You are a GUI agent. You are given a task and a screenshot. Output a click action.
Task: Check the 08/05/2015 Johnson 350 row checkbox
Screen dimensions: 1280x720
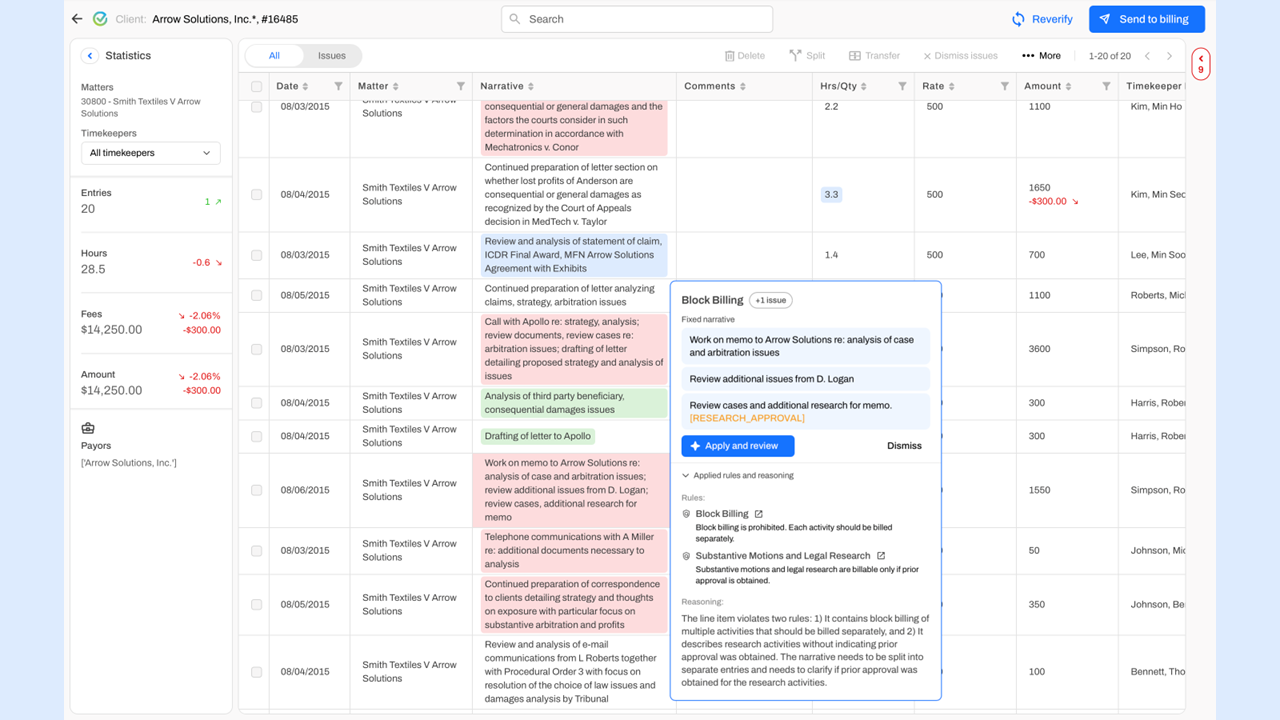coord(257,604)
